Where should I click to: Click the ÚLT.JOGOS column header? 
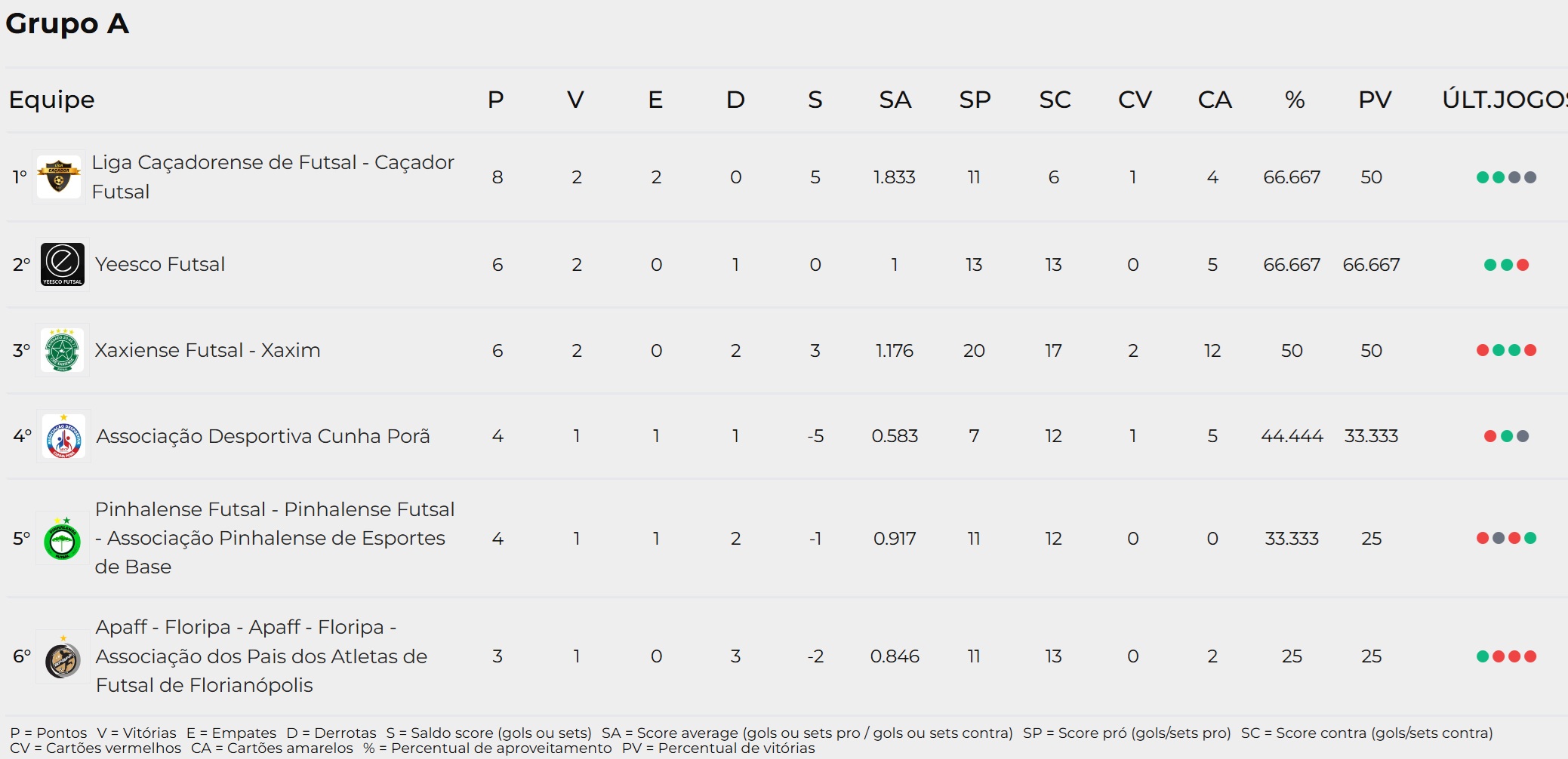pos(1505,100)
